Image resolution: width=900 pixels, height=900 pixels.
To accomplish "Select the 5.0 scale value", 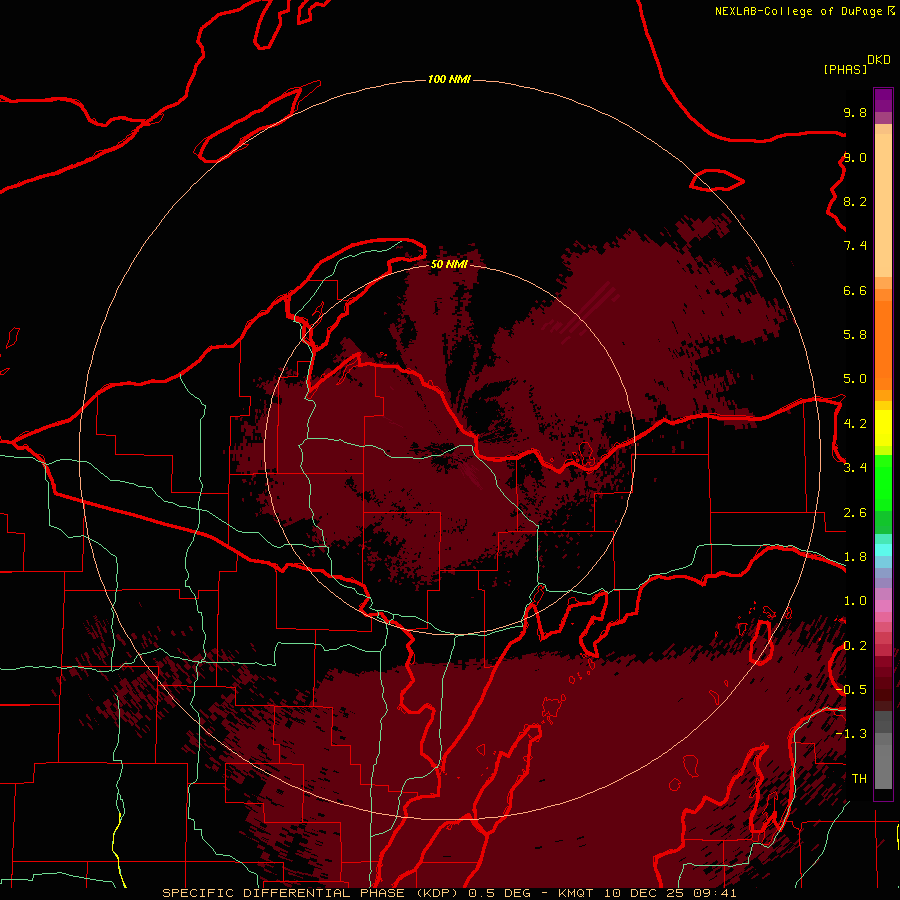I will (855, 379).
